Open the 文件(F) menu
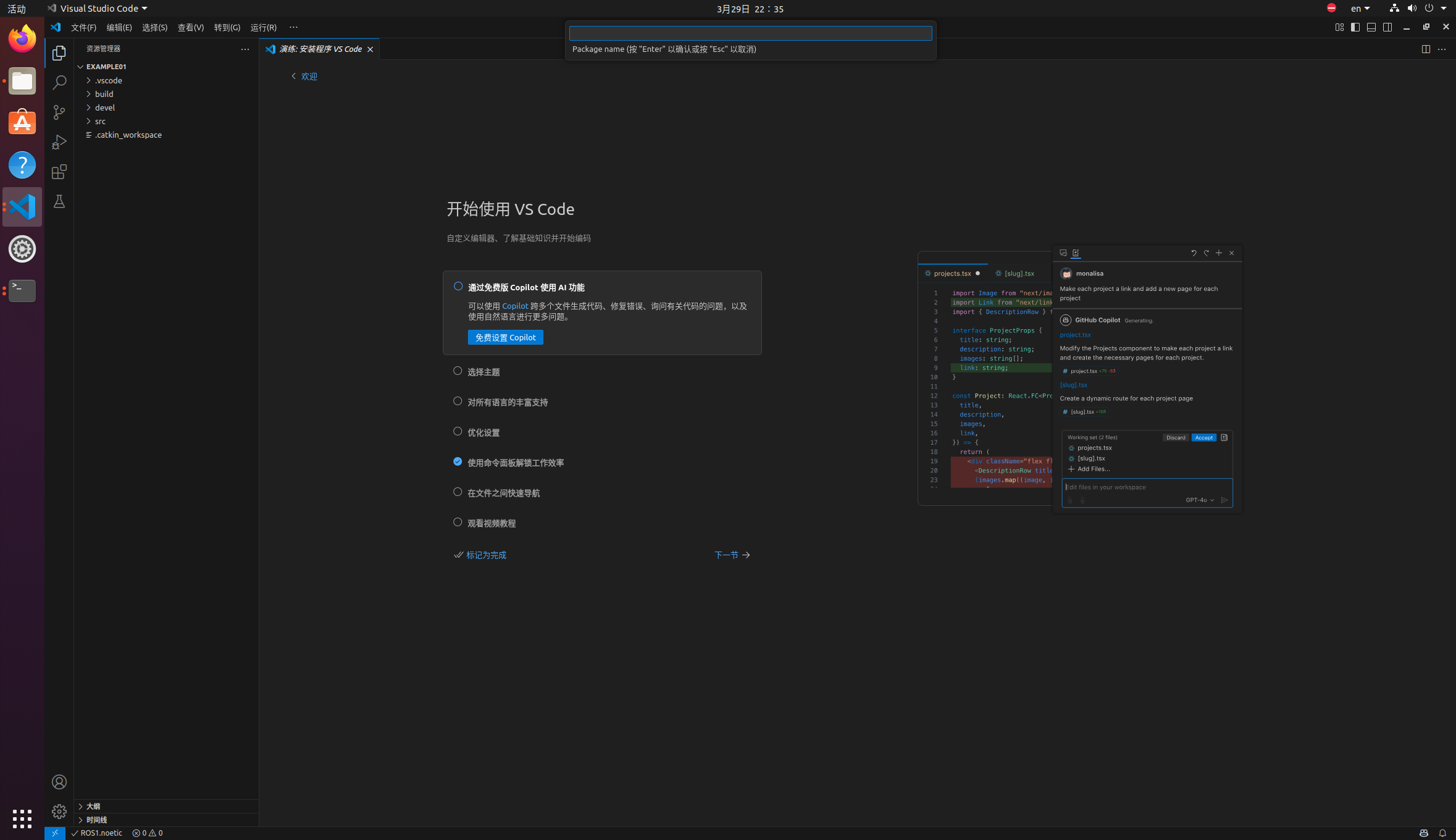 (83, 27)
